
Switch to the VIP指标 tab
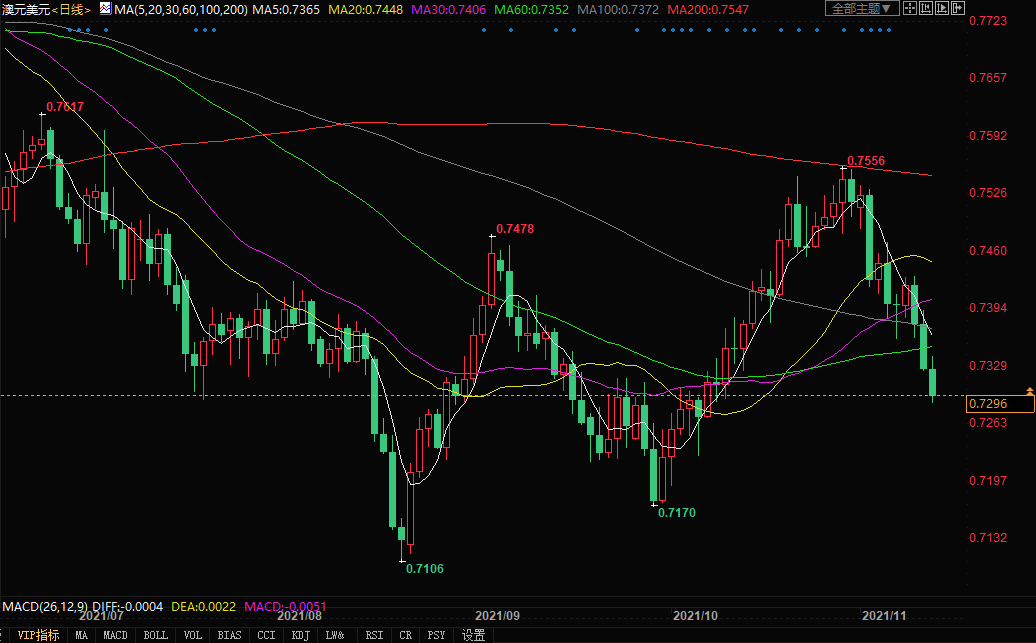39,635
